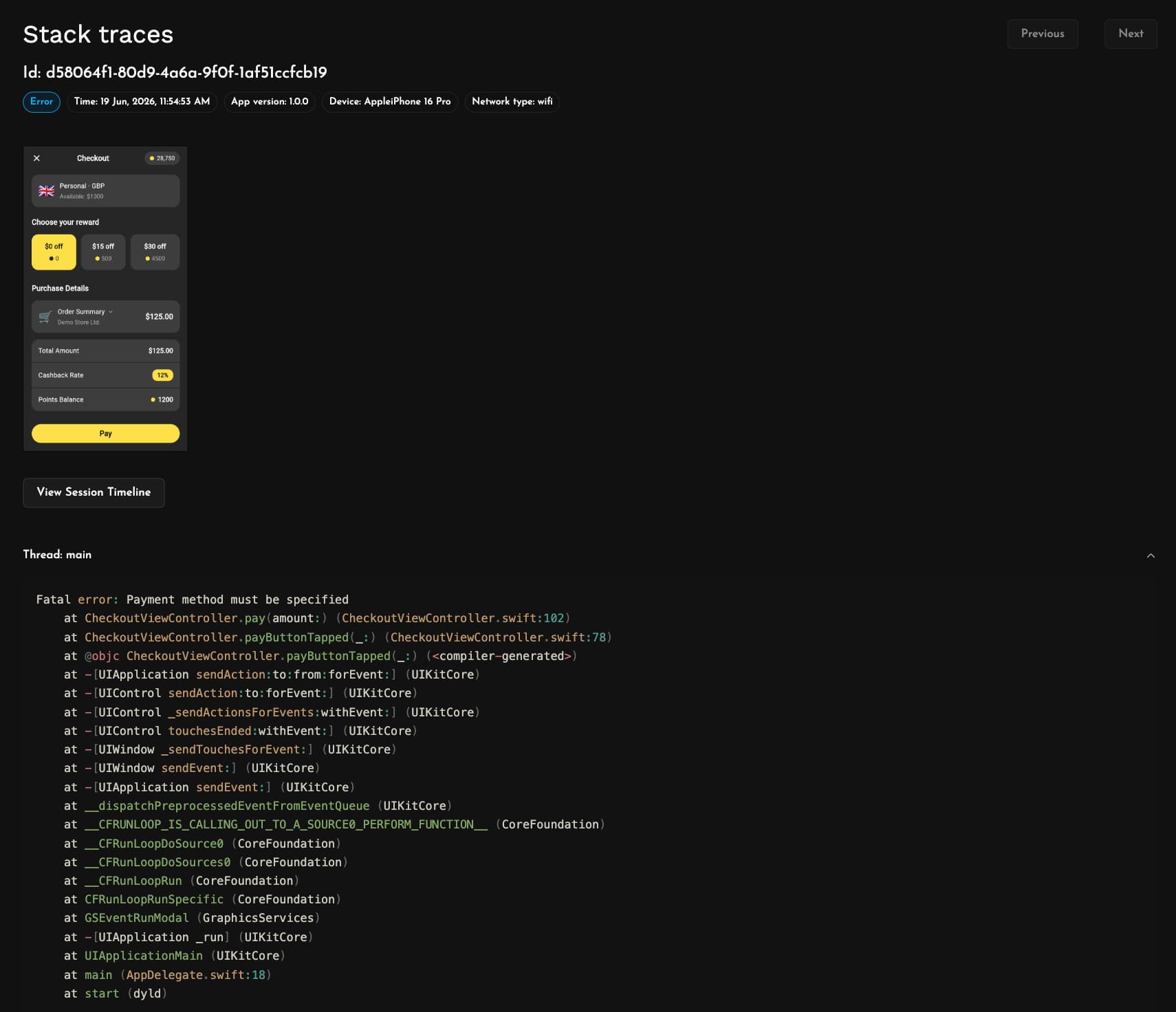Viewport: 1176px width, 1012px height.
Task: Click the __CFRunLoopDoSource0 frame
Action: (203, 844)
